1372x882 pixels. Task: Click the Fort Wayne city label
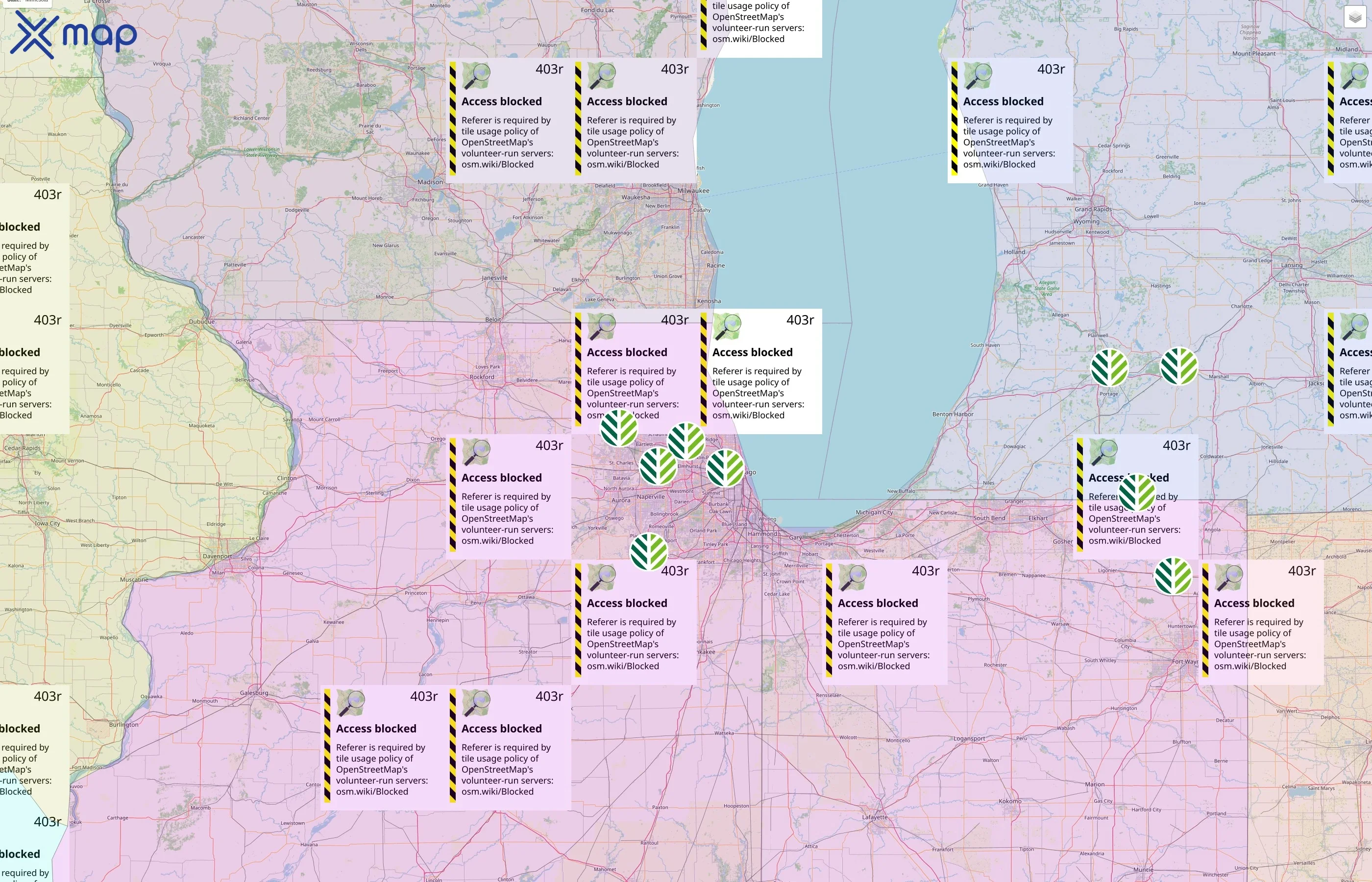[1185, 661]
